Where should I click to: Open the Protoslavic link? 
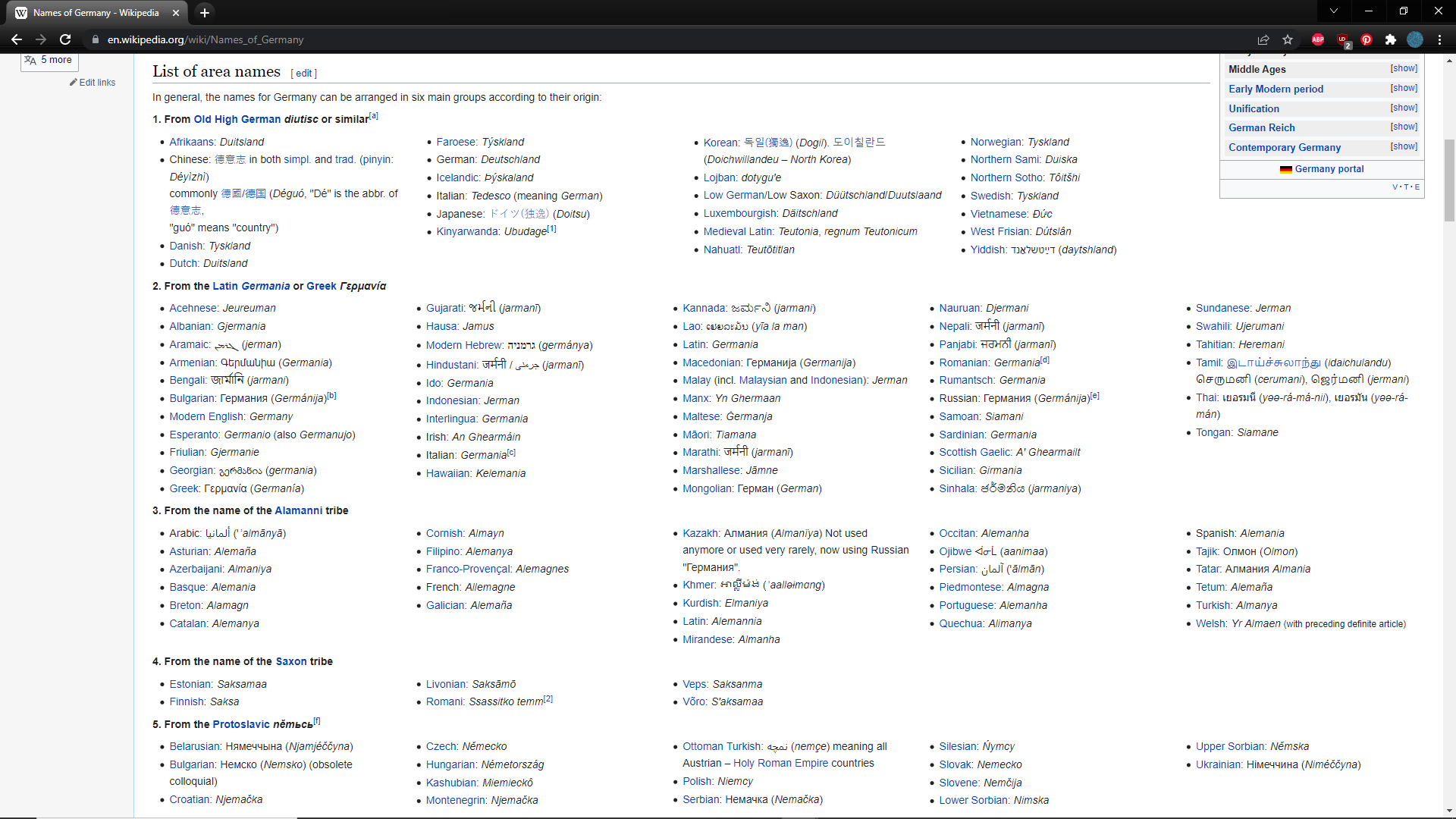tap(241, 724)
